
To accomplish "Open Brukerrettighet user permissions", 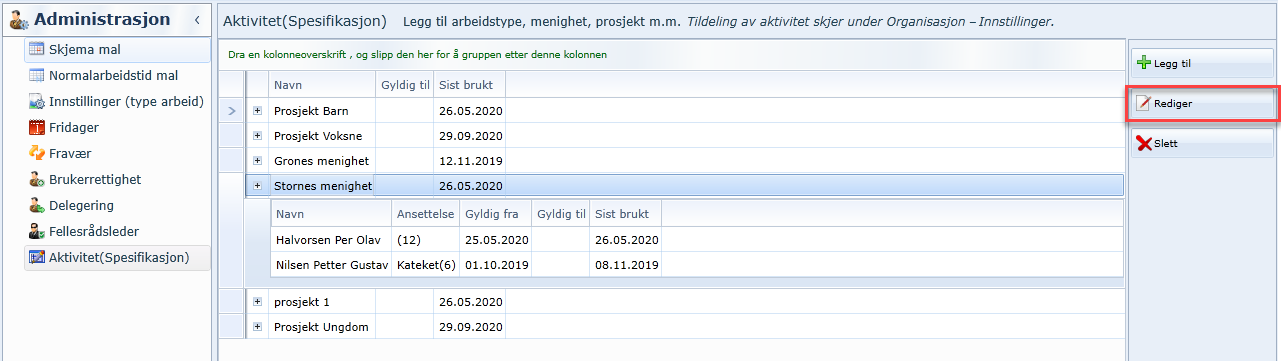I will click(x=117, y=179).
